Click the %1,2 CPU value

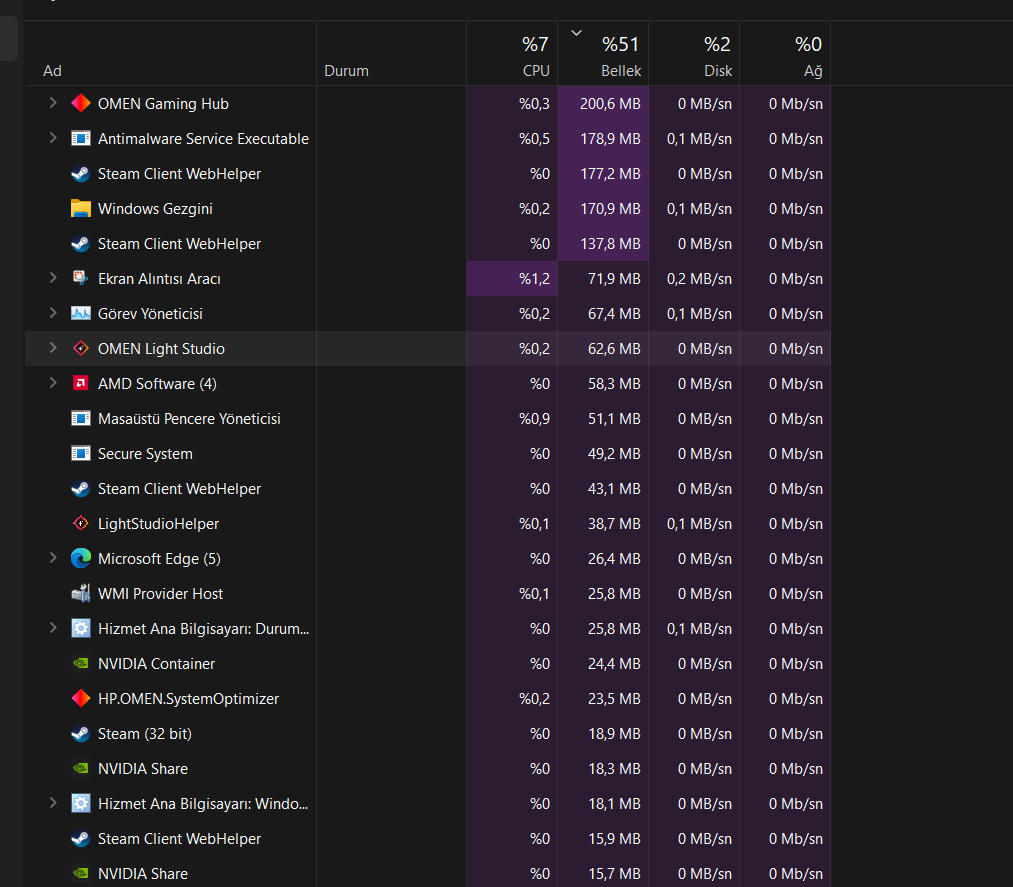click(x=534, y=279)
